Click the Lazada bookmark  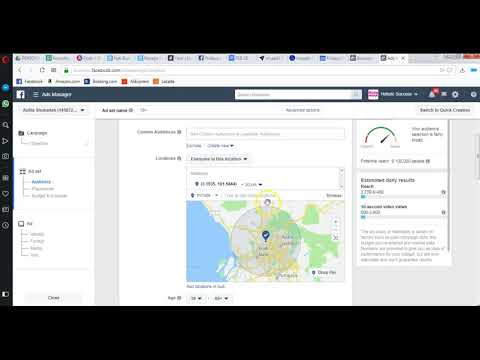(x=164, y=81)
